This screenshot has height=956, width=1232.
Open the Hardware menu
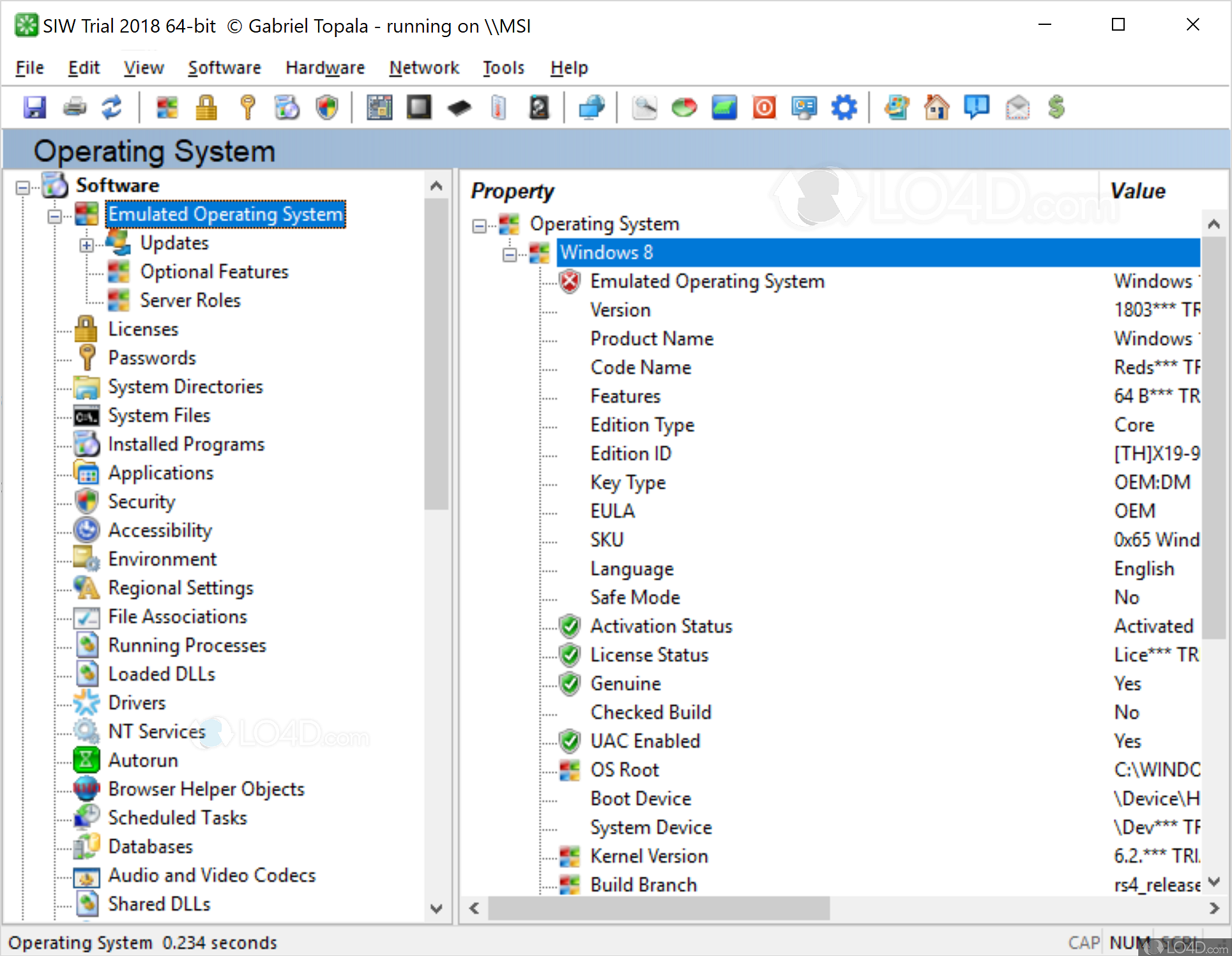(x=325, y=68)
